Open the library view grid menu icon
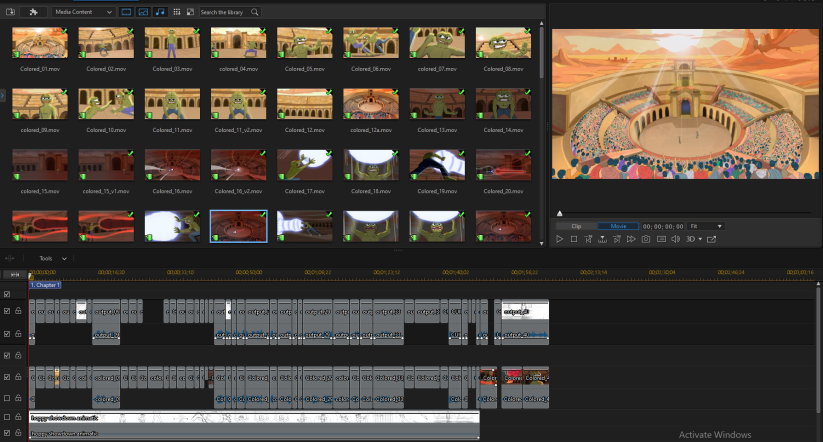The image size is (823, 442). (177, 12)
